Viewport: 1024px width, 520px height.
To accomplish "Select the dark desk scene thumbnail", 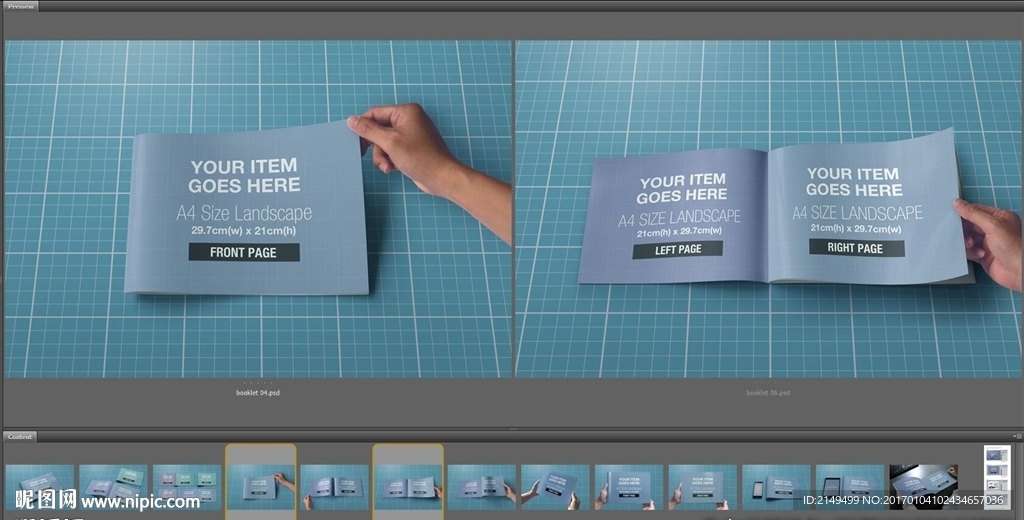I will [923, 487].
